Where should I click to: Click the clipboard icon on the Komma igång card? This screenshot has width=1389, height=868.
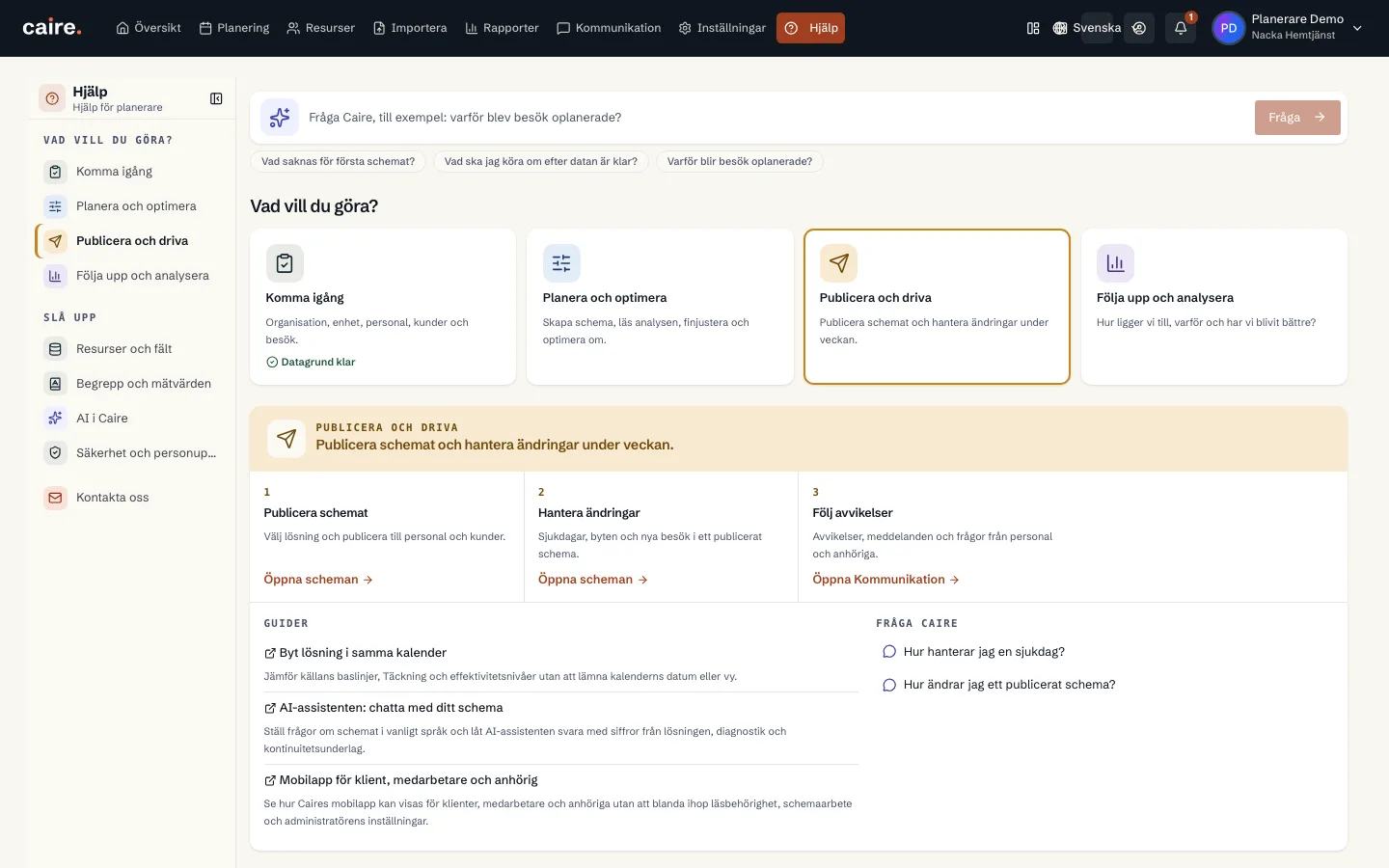point(285,263)
